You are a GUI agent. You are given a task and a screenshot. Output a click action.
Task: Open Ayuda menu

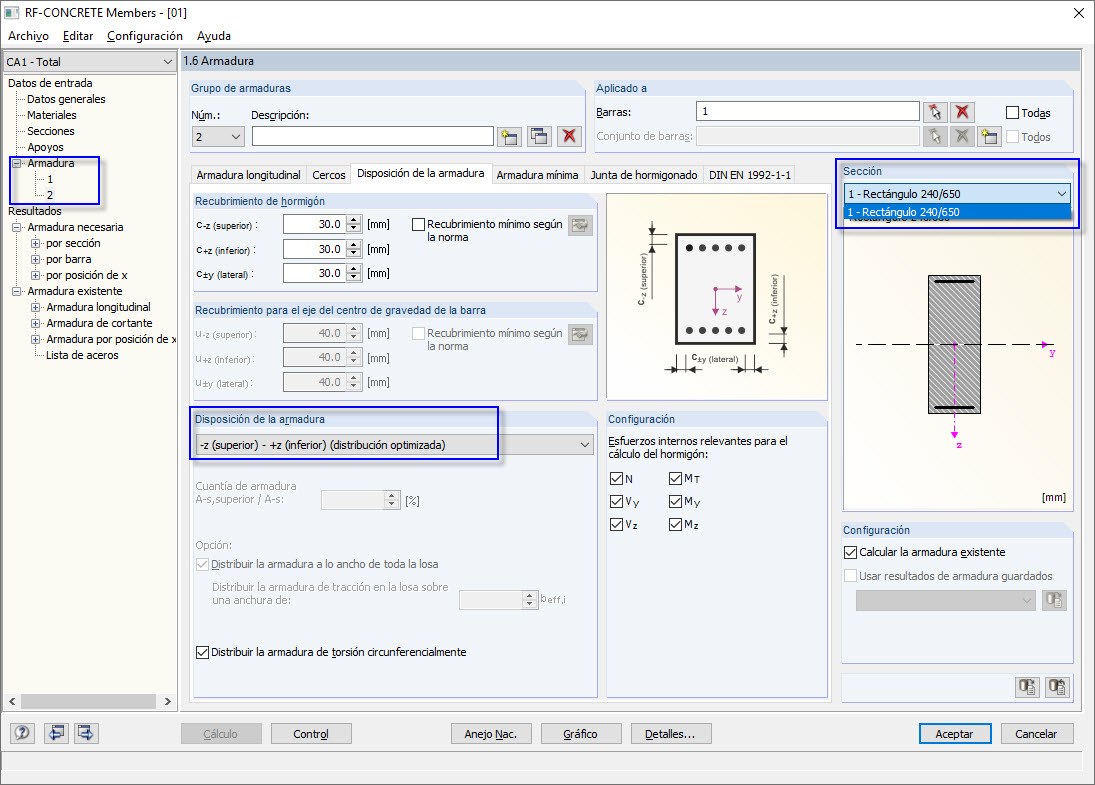214,36
